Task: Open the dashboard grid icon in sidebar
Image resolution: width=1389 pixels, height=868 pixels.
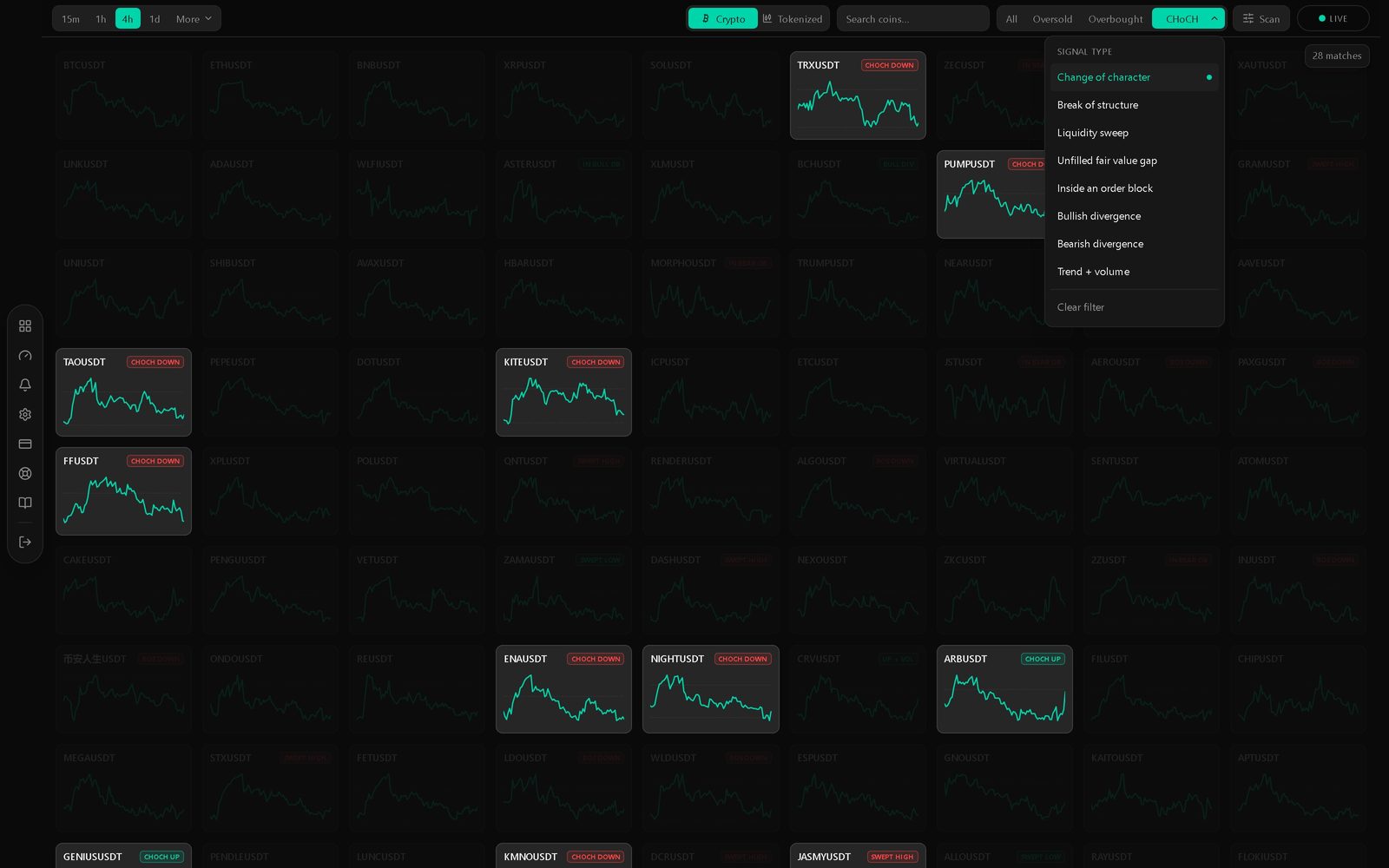Action: pyautogui.click(x=25, y=326)
